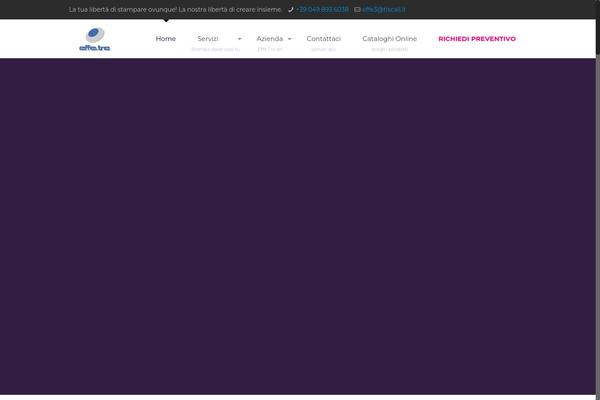The height and width of the screenshot is (400, 600).
Task: Click the phone handset icon in top bar
Action: coord(291,9)
